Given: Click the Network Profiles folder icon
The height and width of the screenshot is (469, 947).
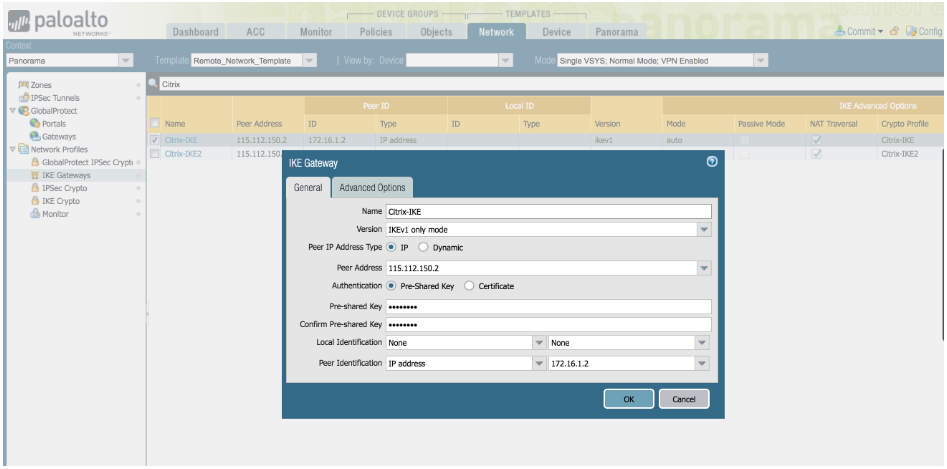Looking at the screenshot, I should pyautogui.click(x=24, y=149).
